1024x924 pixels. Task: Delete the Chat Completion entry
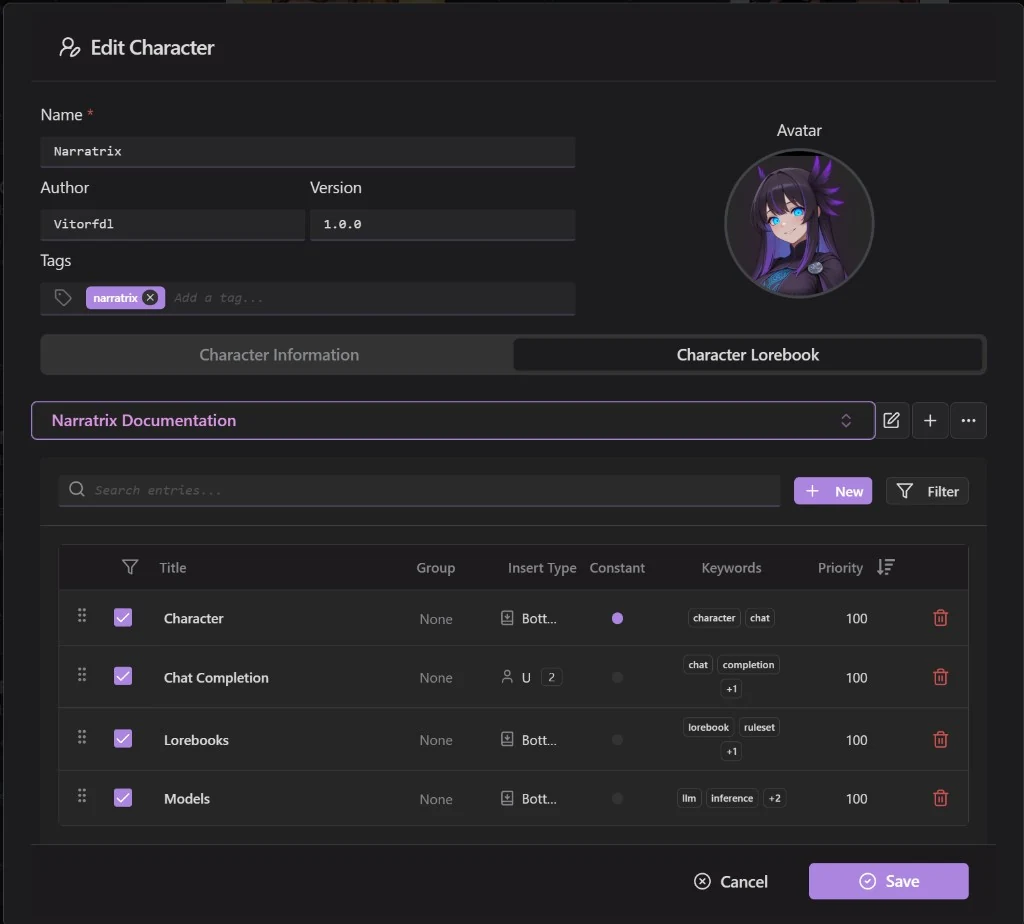(x=940, y=677)
